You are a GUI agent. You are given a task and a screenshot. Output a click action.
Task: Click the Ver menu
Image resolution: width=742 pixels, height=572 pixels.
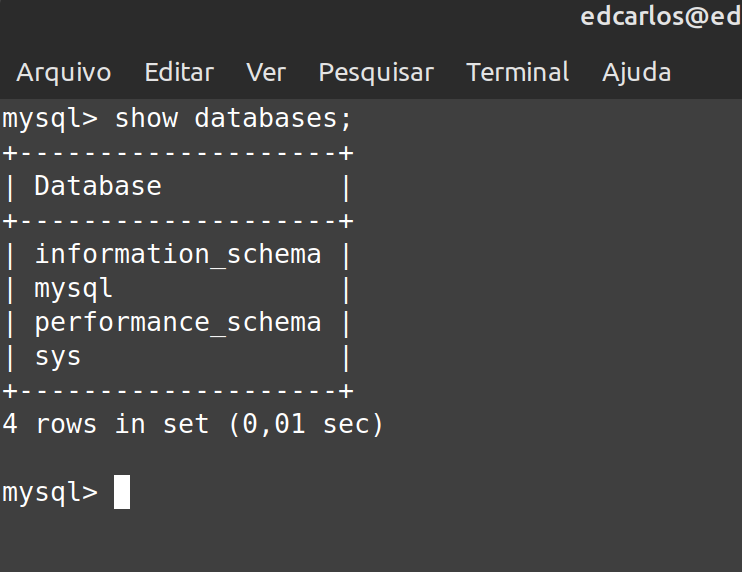[x=266, y=73]
